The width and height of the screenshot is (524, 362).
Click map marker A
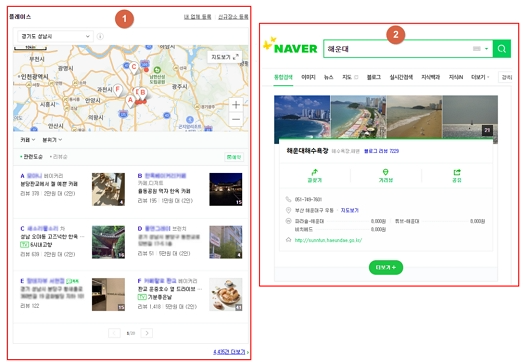pos(130,101)
